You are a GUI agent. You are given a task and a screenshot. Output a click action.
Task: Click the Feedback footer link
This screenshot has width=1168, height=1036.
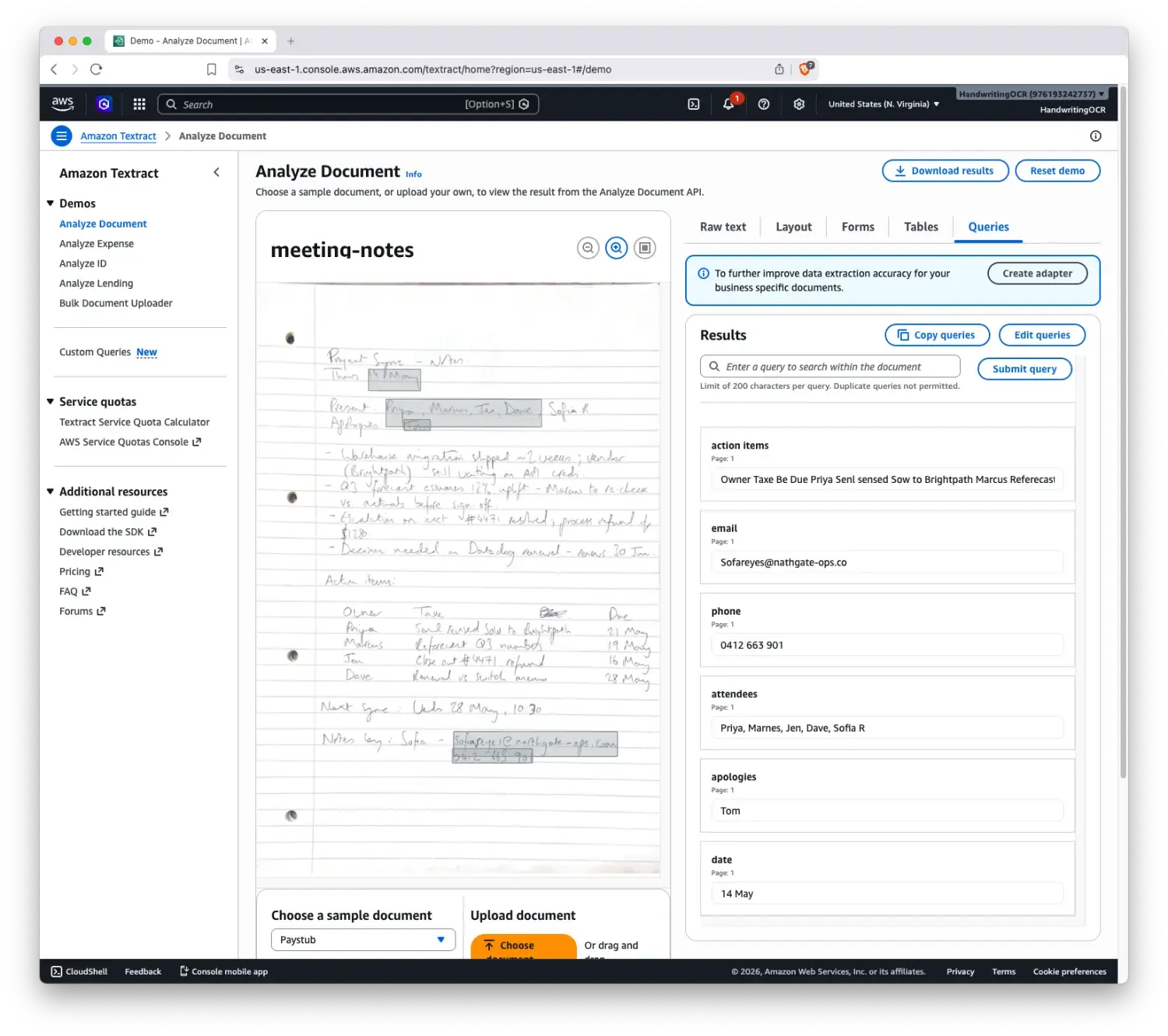tap(142, 971)
